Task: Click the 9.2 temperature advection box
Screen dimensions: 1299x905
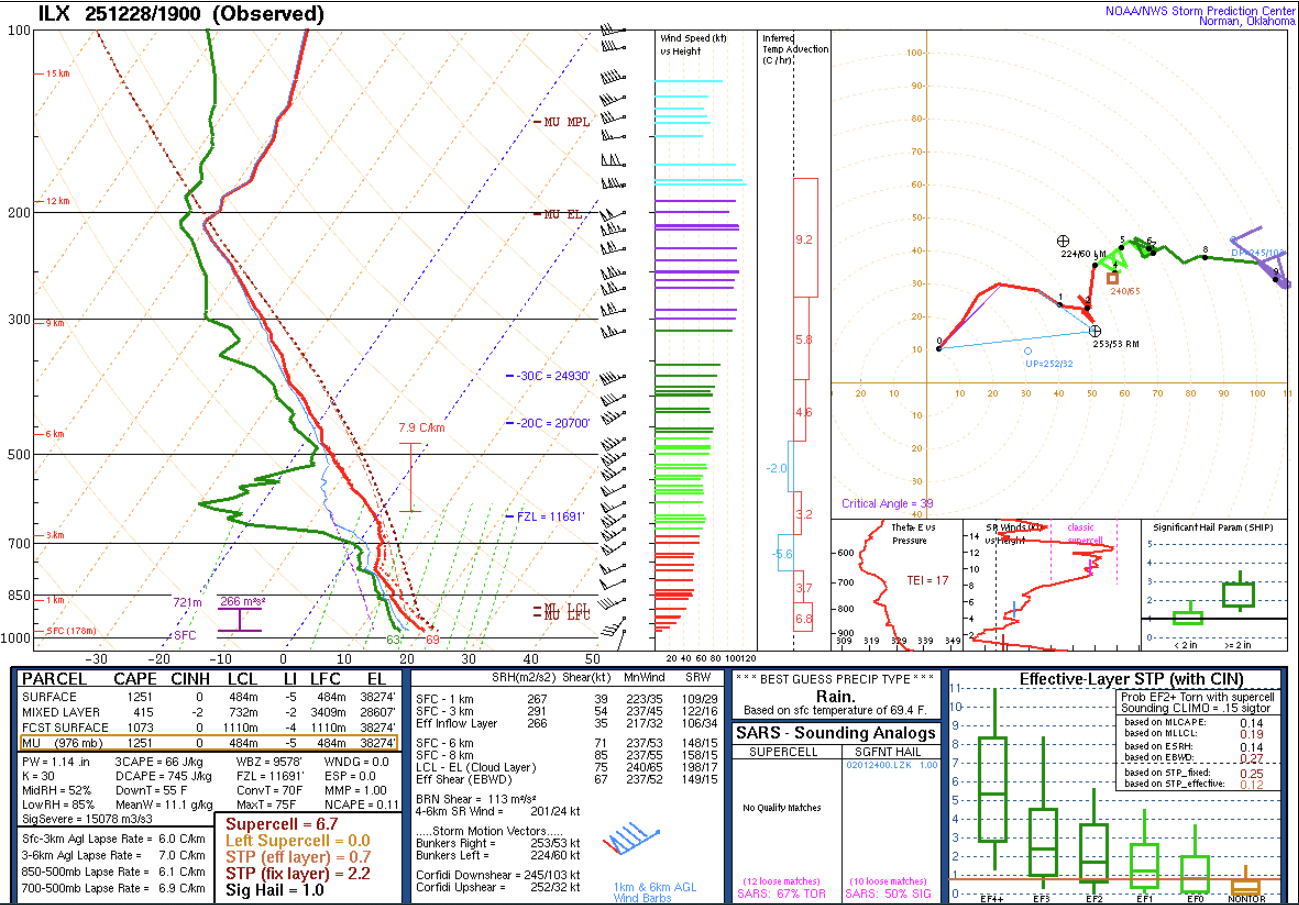Action: coord(804,239)
